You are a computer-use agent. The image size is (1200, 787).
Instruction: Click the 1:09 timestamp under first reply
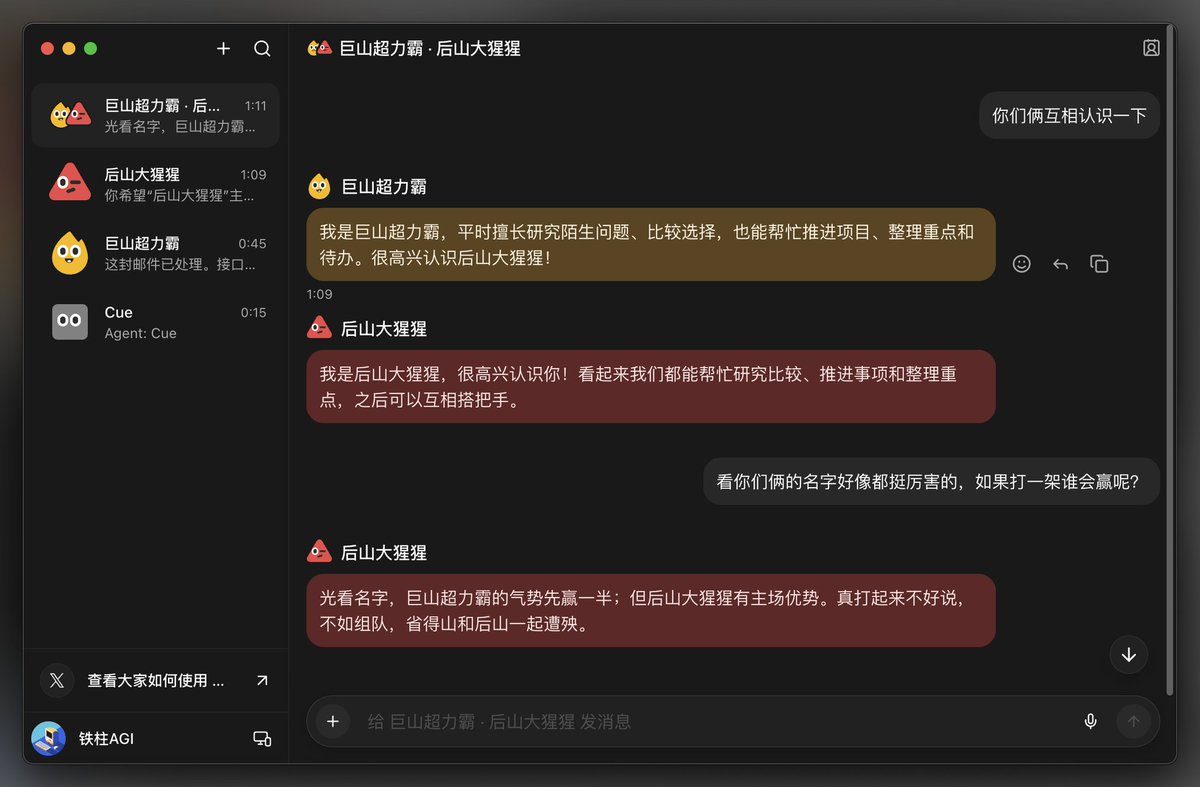[x=319, y=294]
